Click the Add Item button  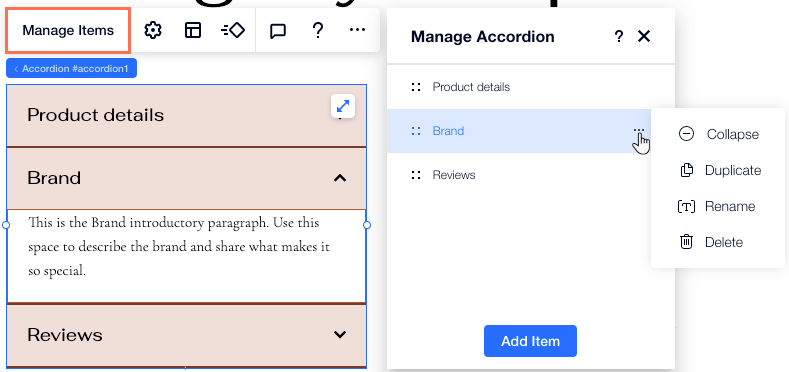(x=530, y=341)
